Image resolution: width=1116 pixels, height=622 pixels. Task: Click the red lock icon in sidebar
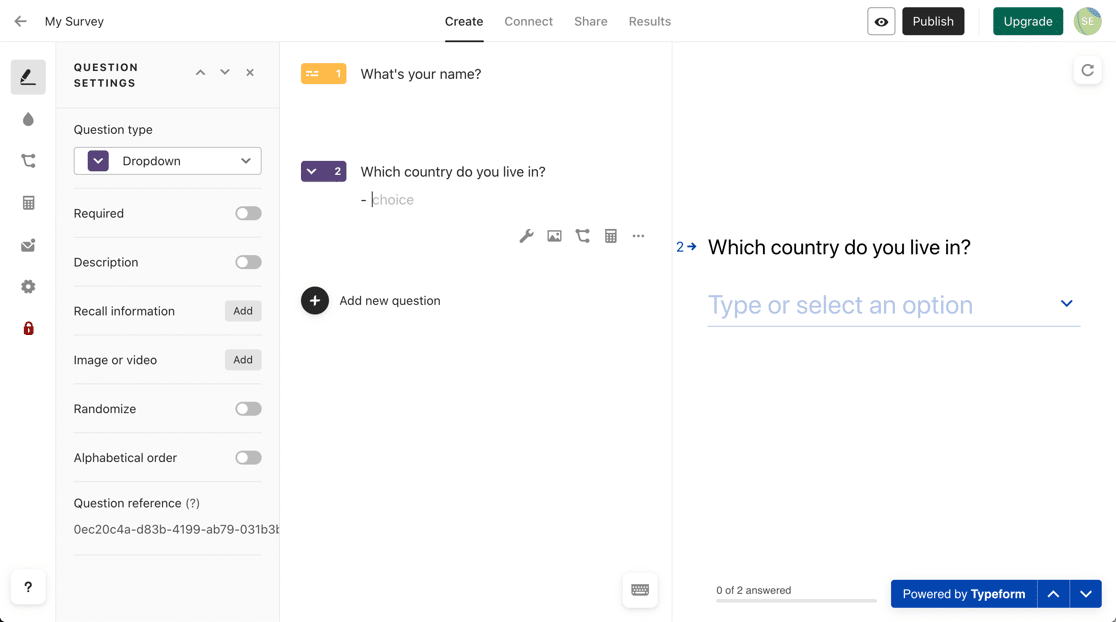coord(28,328)
